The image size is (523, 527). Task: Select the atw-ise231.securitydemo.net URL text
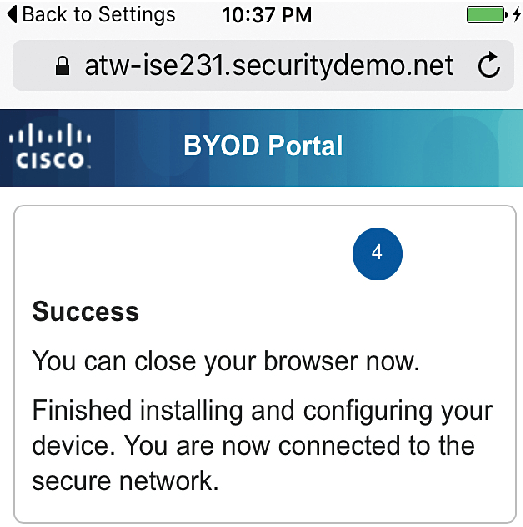[269, 65]
